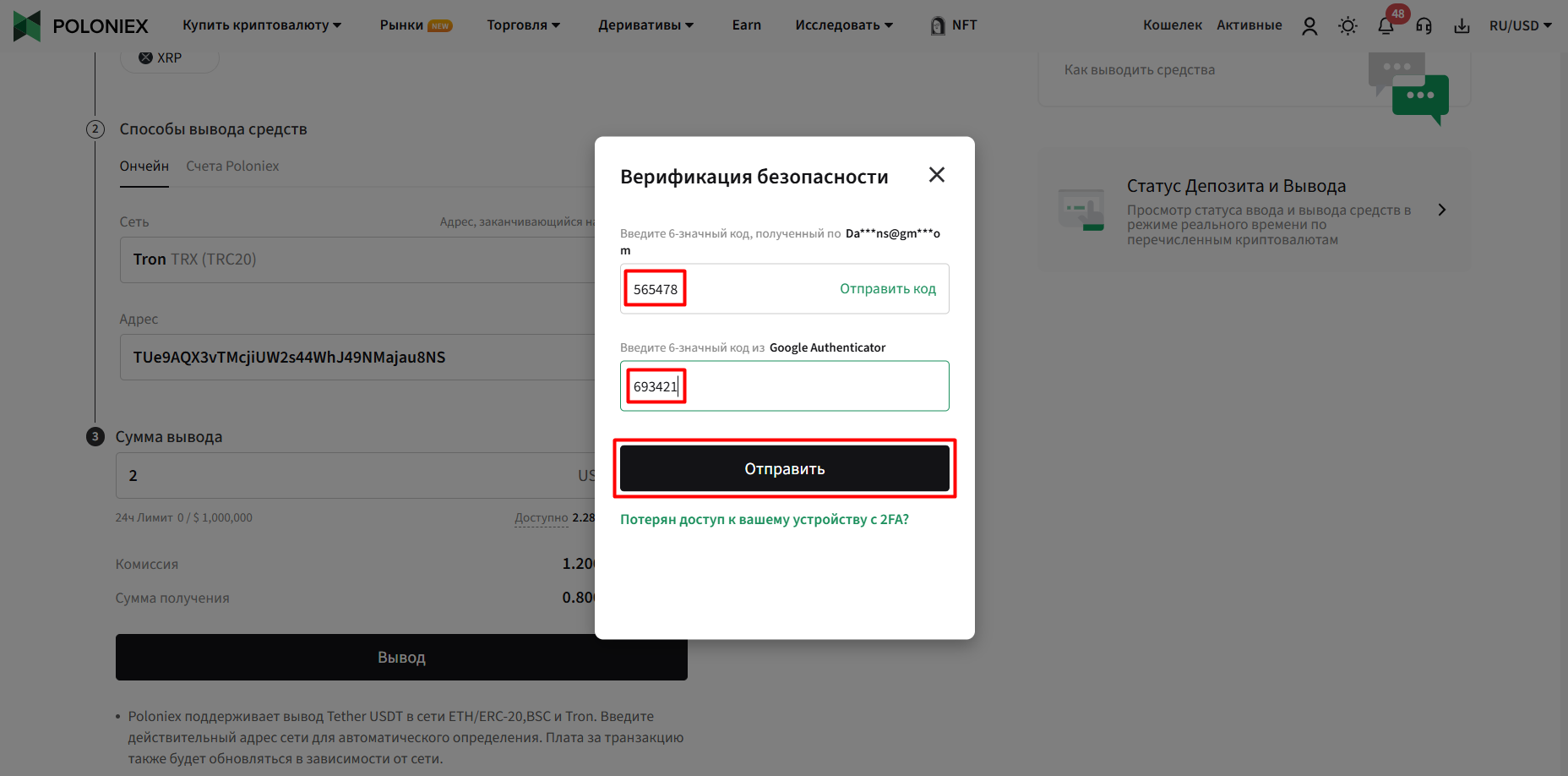Open the Earn menu item
The image size is (1568, 776).
[747, 25]
